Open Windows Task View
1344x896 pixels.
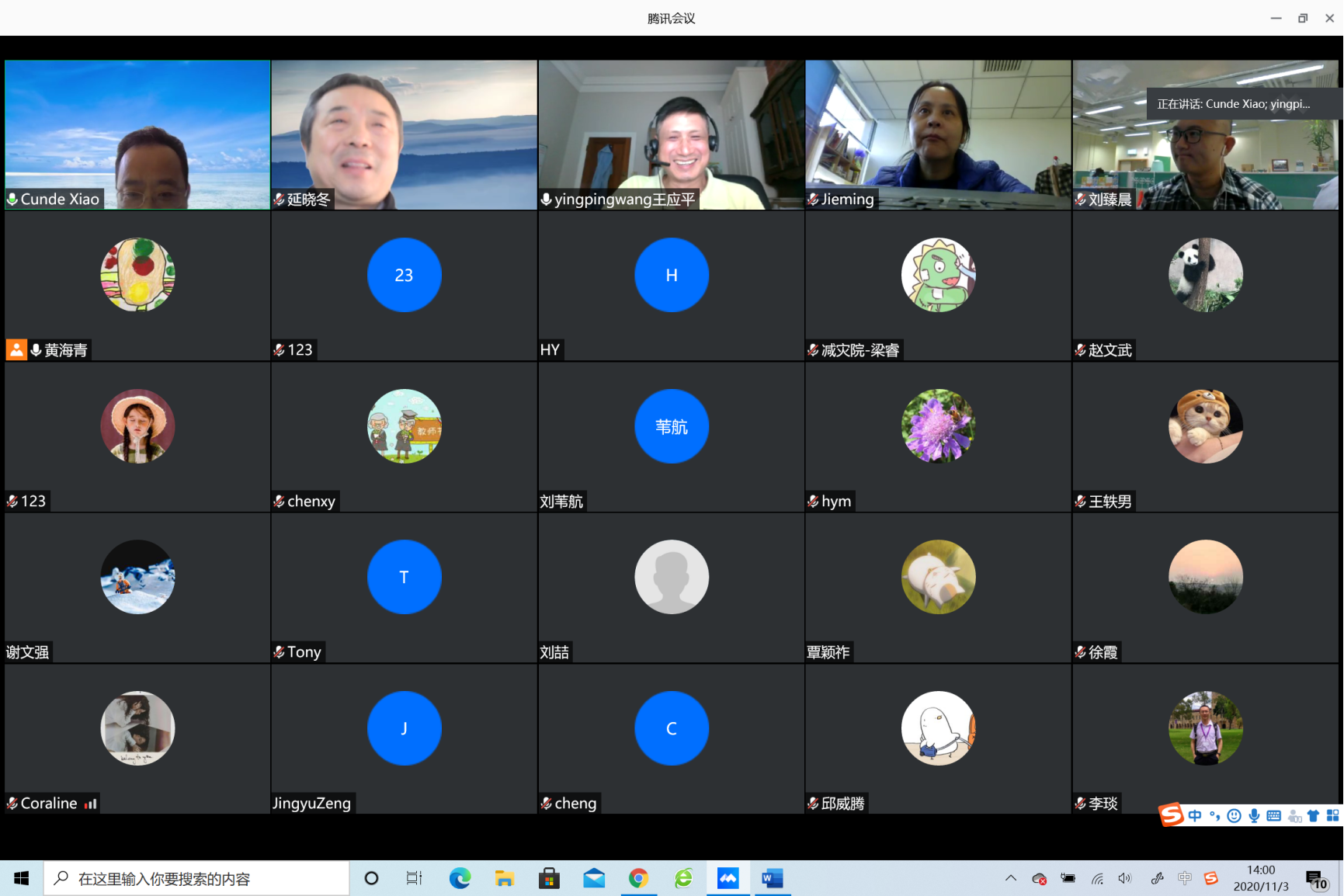(414, 878)
